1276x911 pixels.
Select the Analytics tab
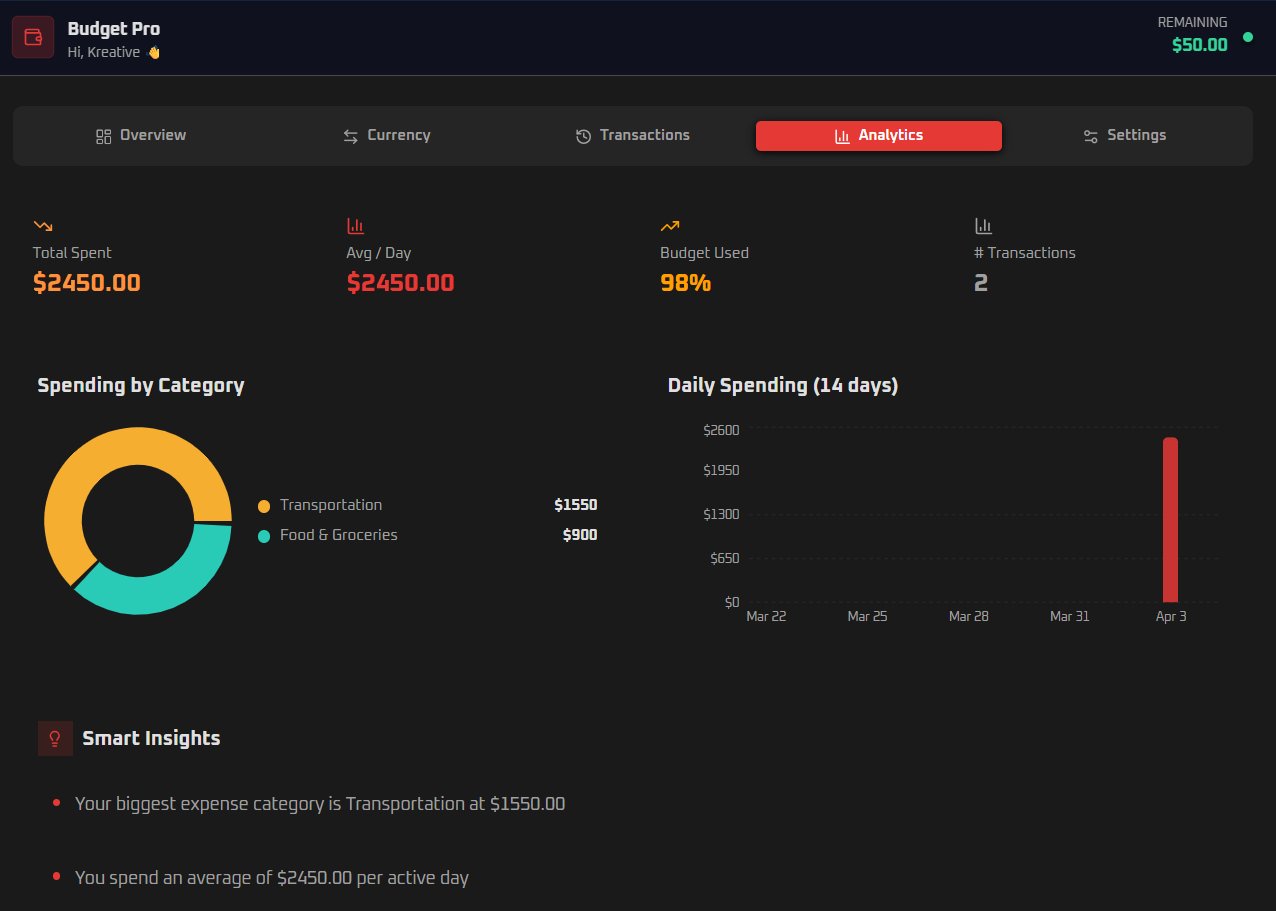[x=879, y=136]
